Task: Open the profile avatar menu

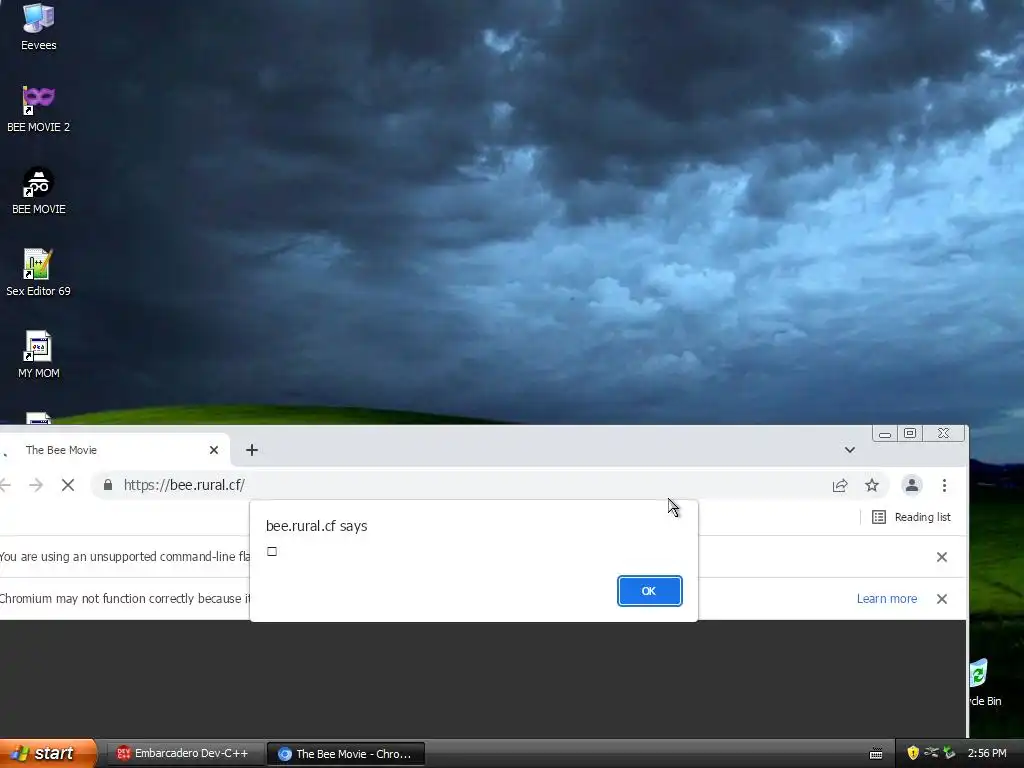Action: 912,485
